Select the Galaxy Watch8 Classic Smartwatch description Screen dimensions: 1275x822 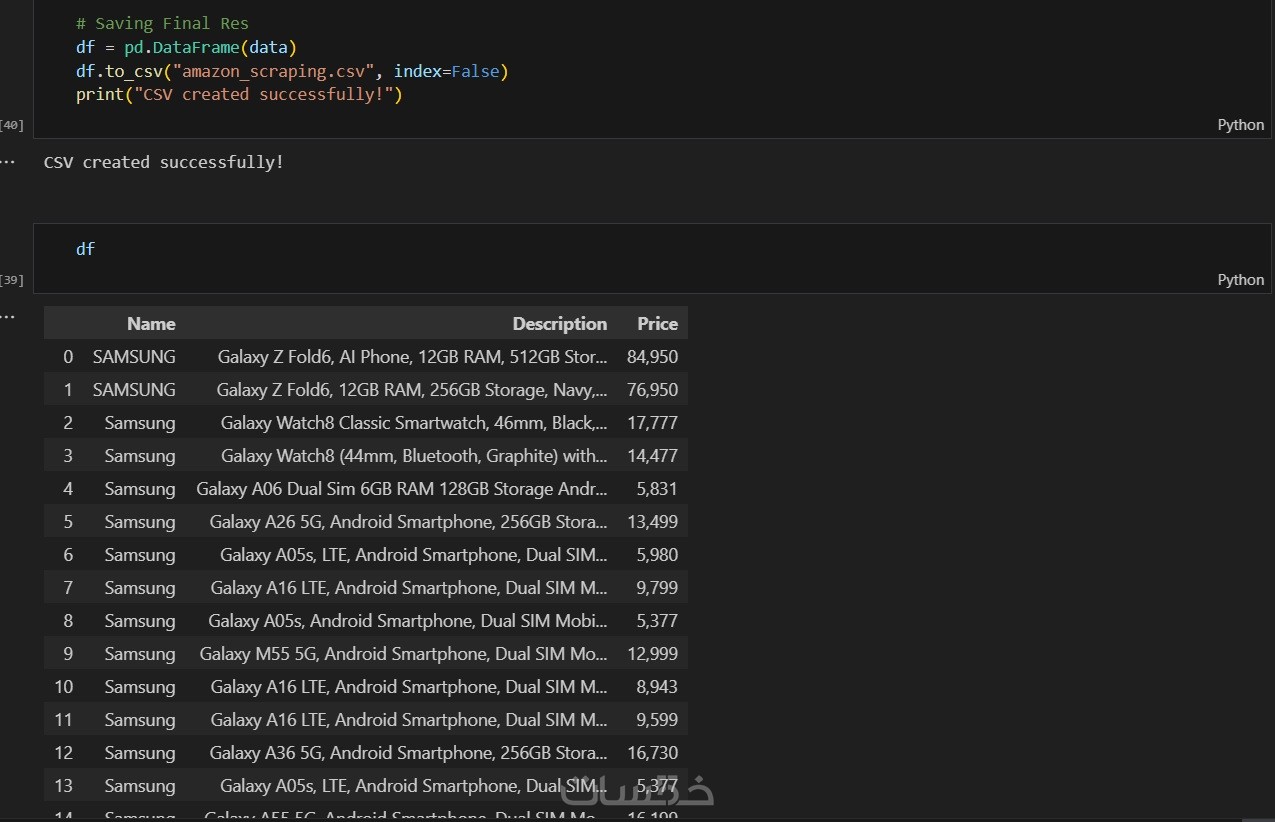pyautogui.click(x=413, y=423)
